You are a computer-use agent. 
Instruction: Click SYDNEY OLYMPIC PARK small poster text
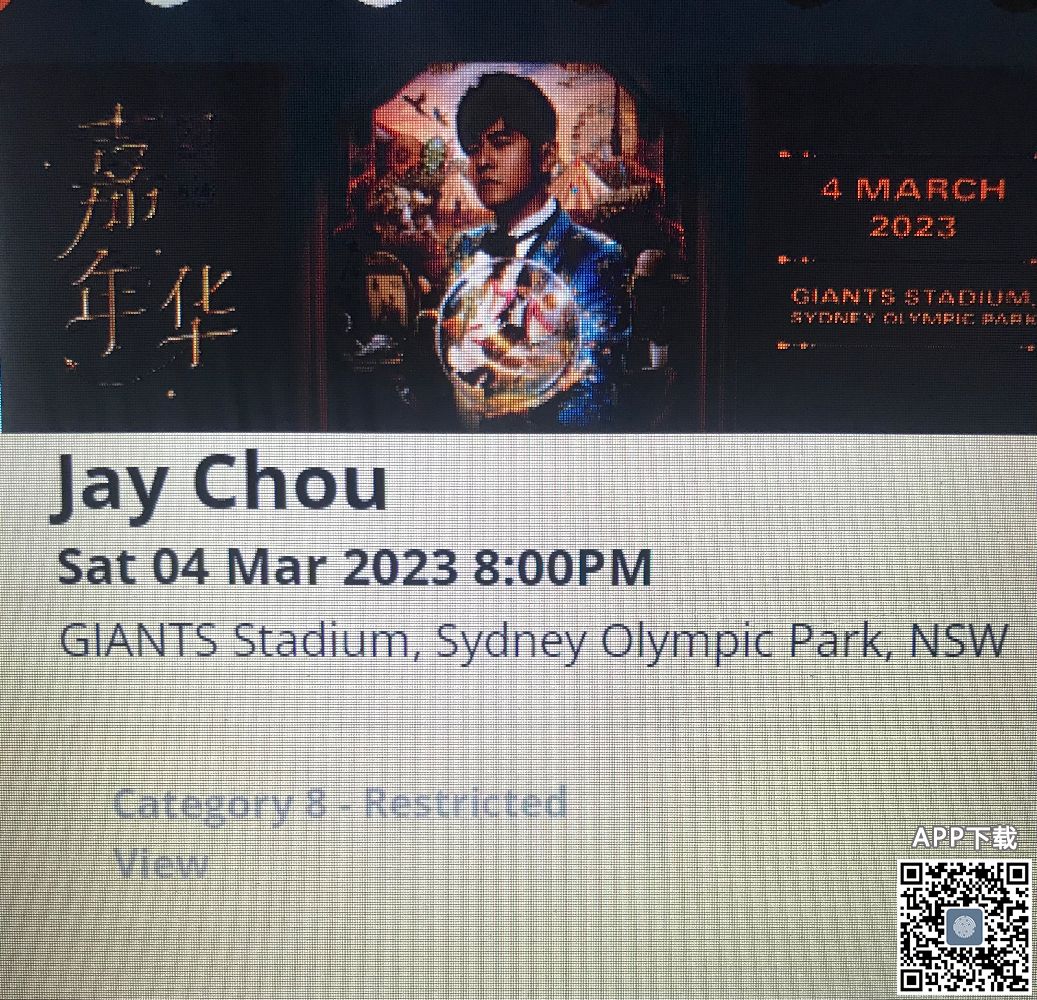tap(913, 318)
